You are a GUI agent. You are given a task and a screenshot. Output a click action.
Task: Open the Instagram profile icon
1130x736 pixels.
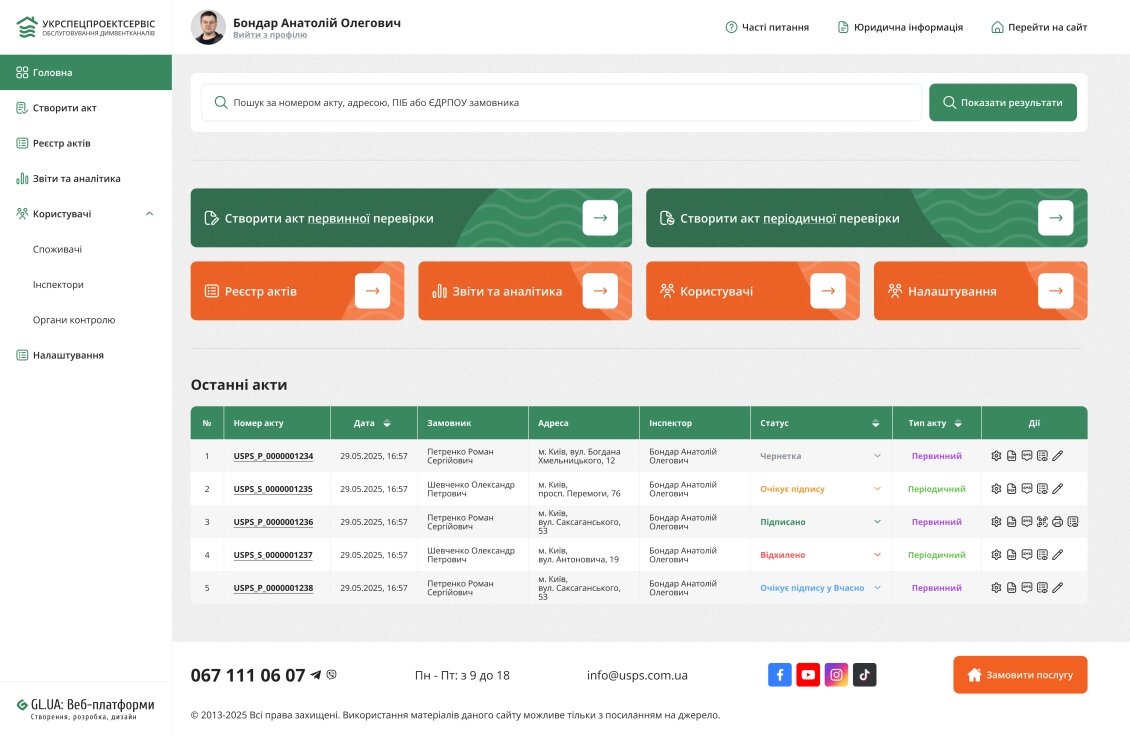click(x=836, y=675)
